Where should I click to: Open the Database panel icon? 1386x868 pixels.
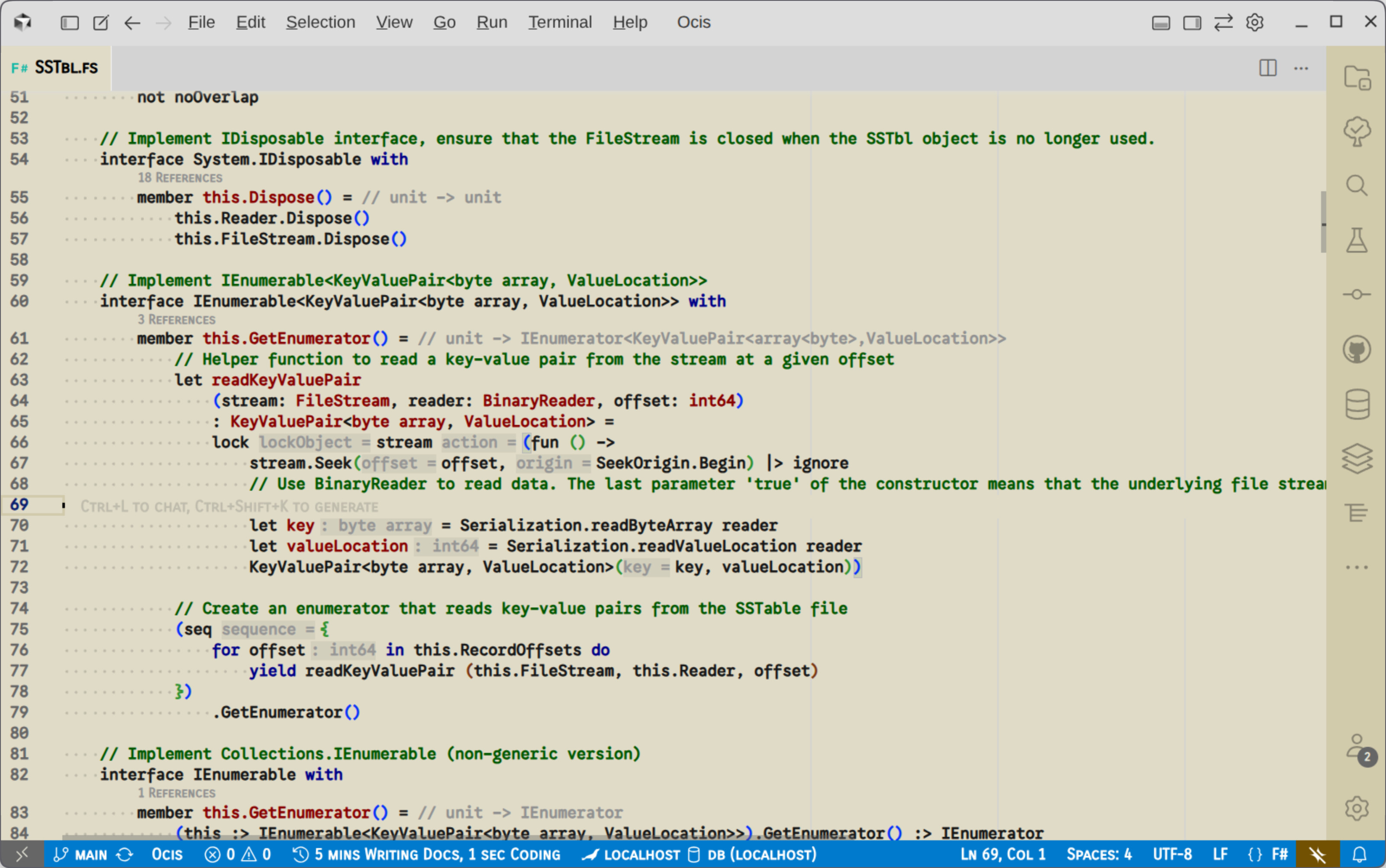pyautogui.click(x=1356, y=404)
